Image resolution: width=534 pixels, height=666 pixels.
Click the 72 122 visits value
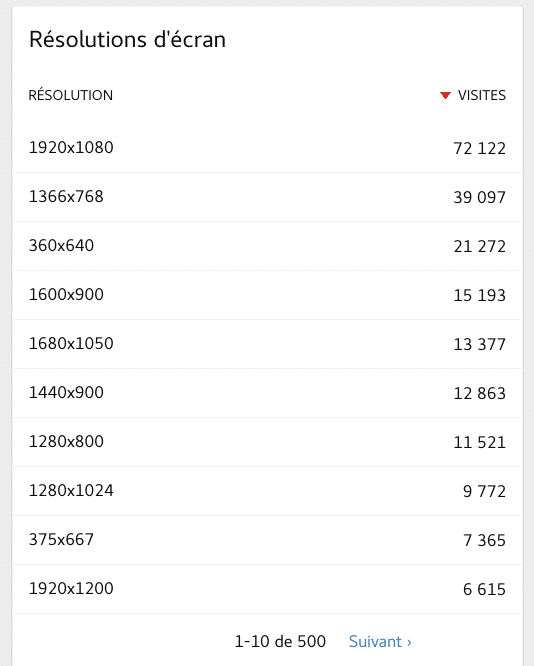(480, 148)
